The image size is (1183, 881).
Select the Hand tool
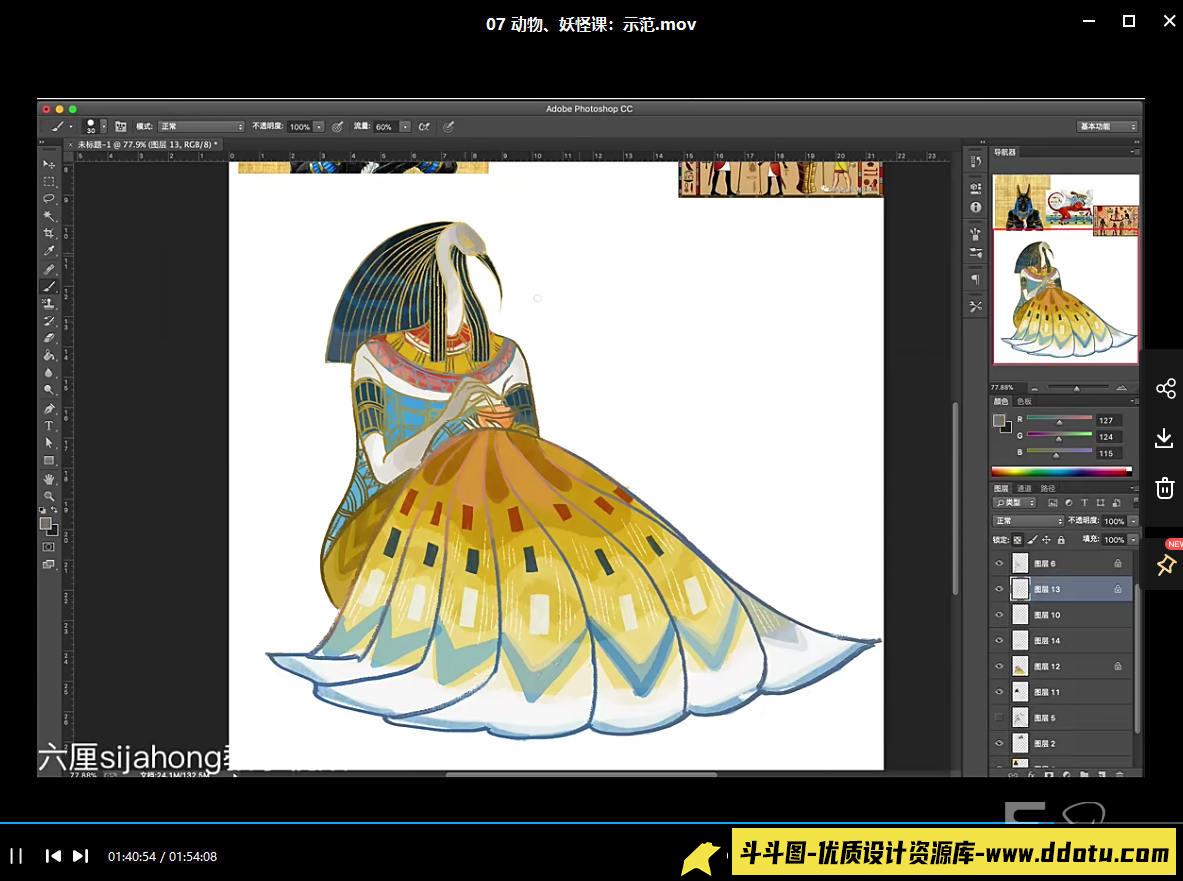tap(49, 479)
